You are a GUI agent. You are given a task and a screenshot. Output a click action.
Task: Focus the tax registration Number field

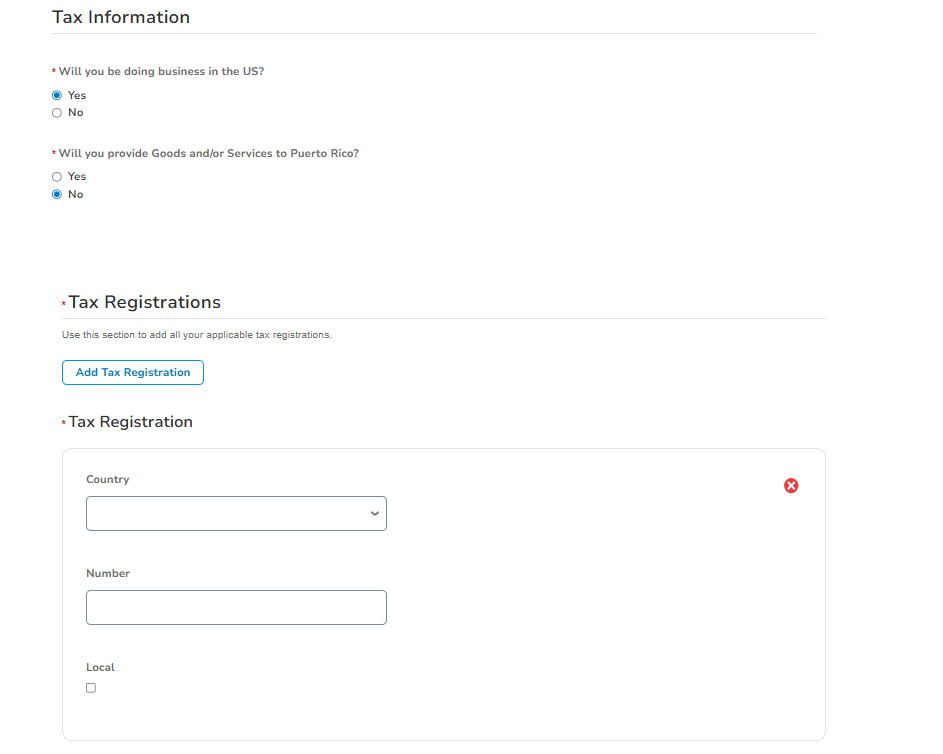(236, 607)
